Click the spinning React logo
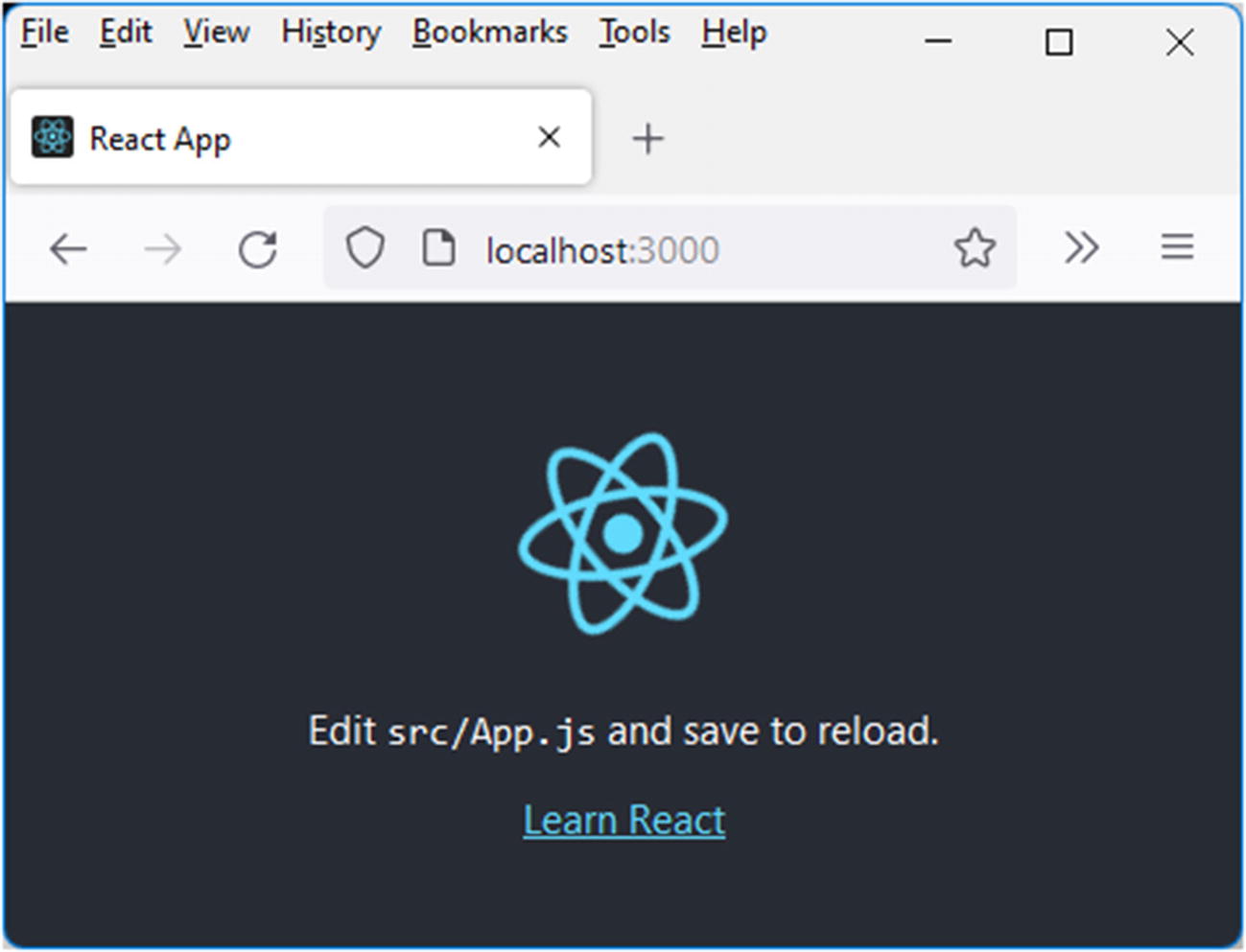 click(623, 533)
